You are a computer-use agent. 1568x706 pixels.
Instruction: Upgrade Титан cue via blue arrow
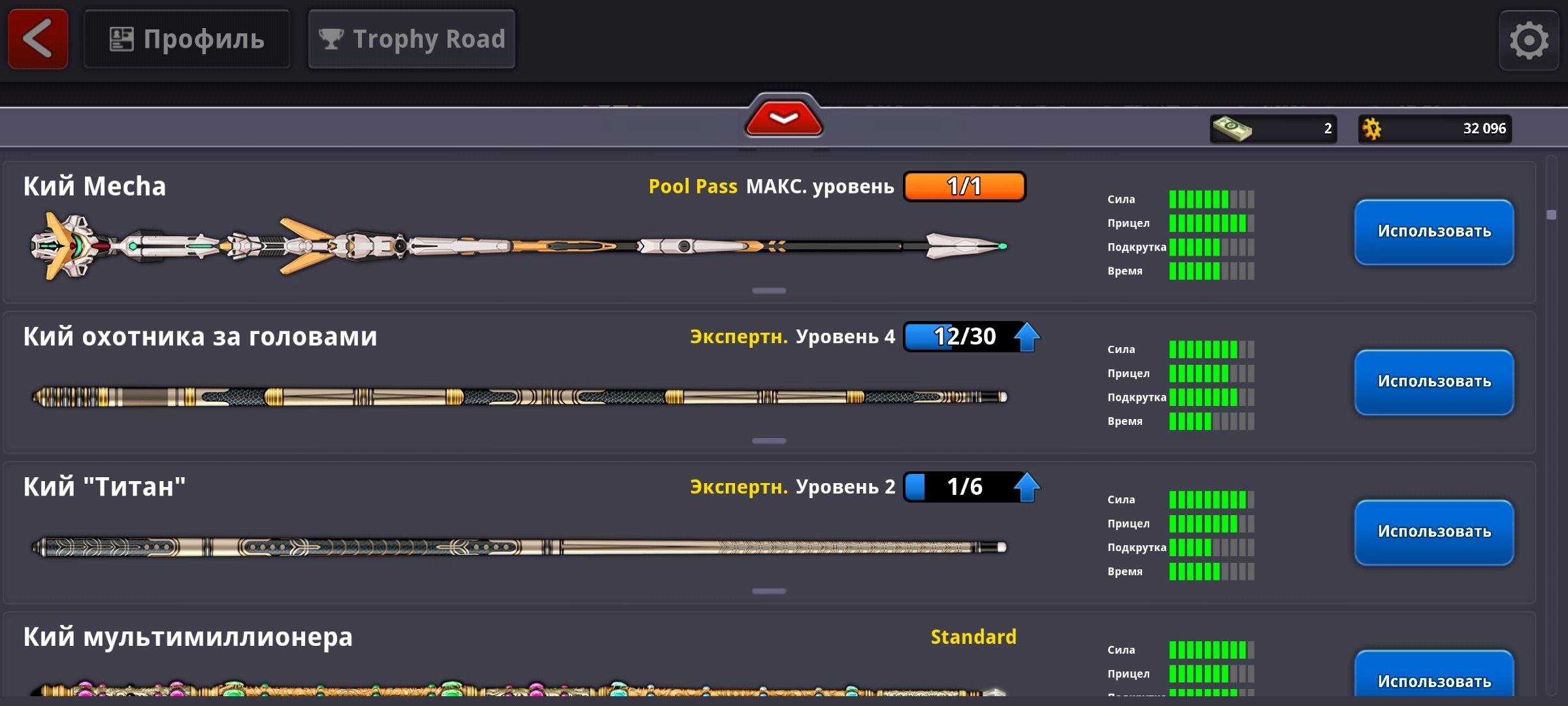point(1027,487)
